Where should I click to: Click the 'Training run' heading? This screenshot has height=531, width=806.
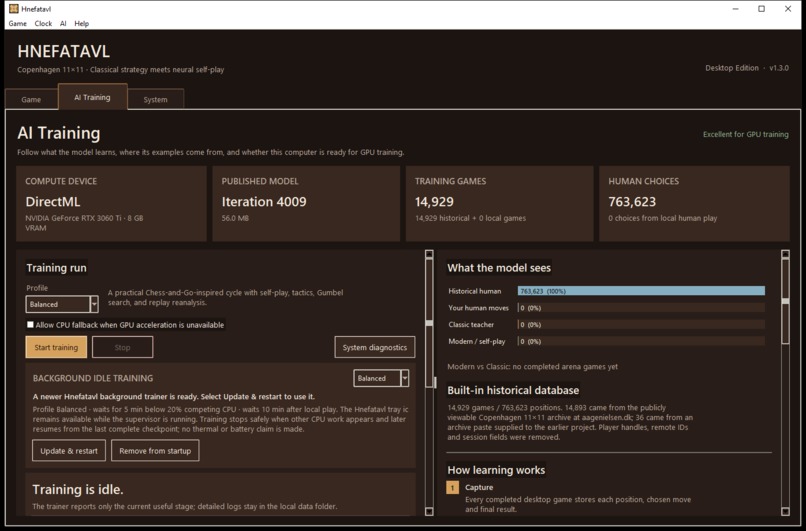[56, 268]
